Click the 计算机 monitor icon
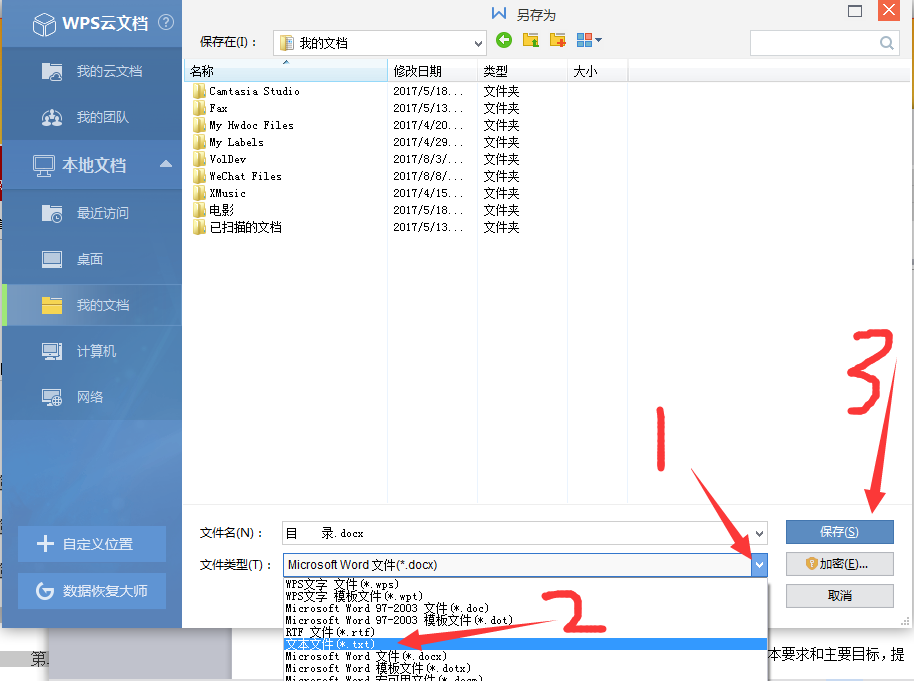This screenshot has height=681, width=914. coord(52,351)
